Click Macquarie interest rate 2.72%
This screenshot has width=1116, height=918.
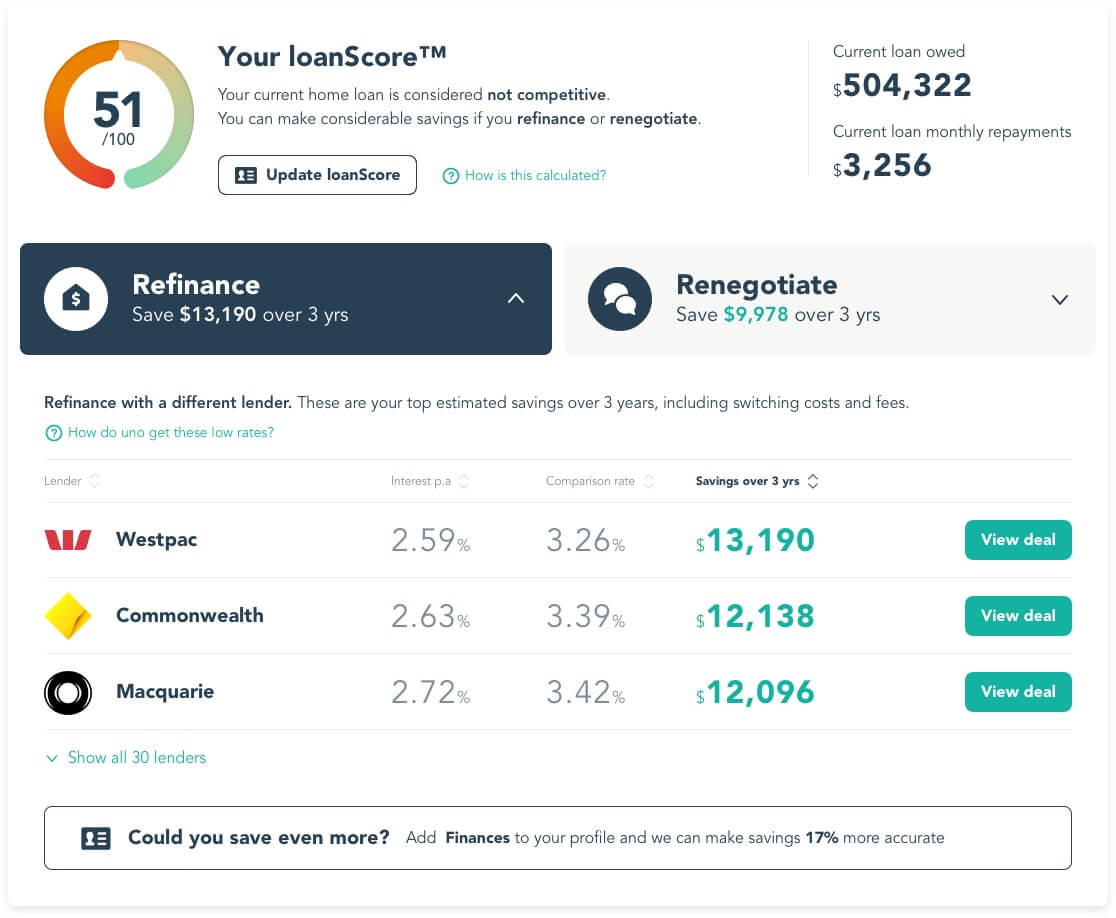pos(431,692)
